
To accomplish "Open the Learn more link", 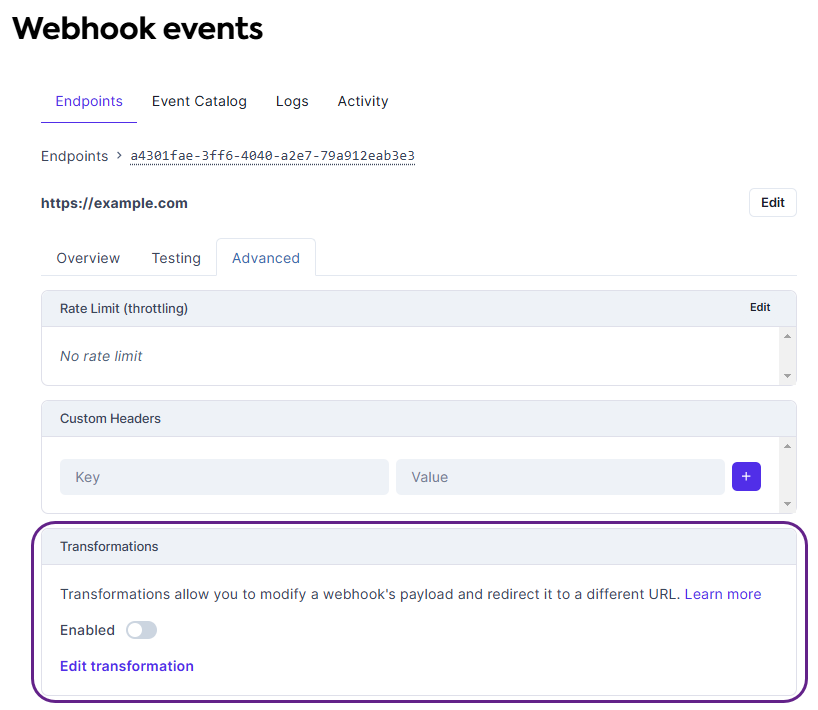I will [722, 593].
